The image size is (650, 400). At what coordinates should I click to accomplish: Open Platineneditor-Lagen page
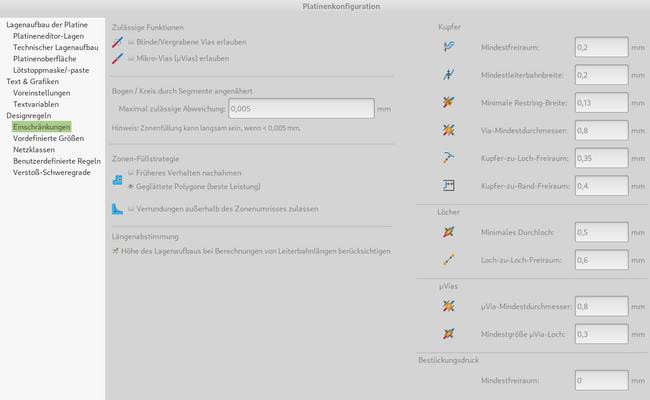coord(48,36)
